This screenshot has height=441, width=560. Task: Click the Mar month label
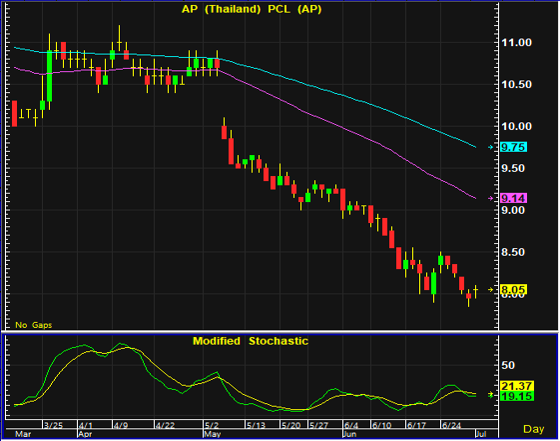coord(23,434)
